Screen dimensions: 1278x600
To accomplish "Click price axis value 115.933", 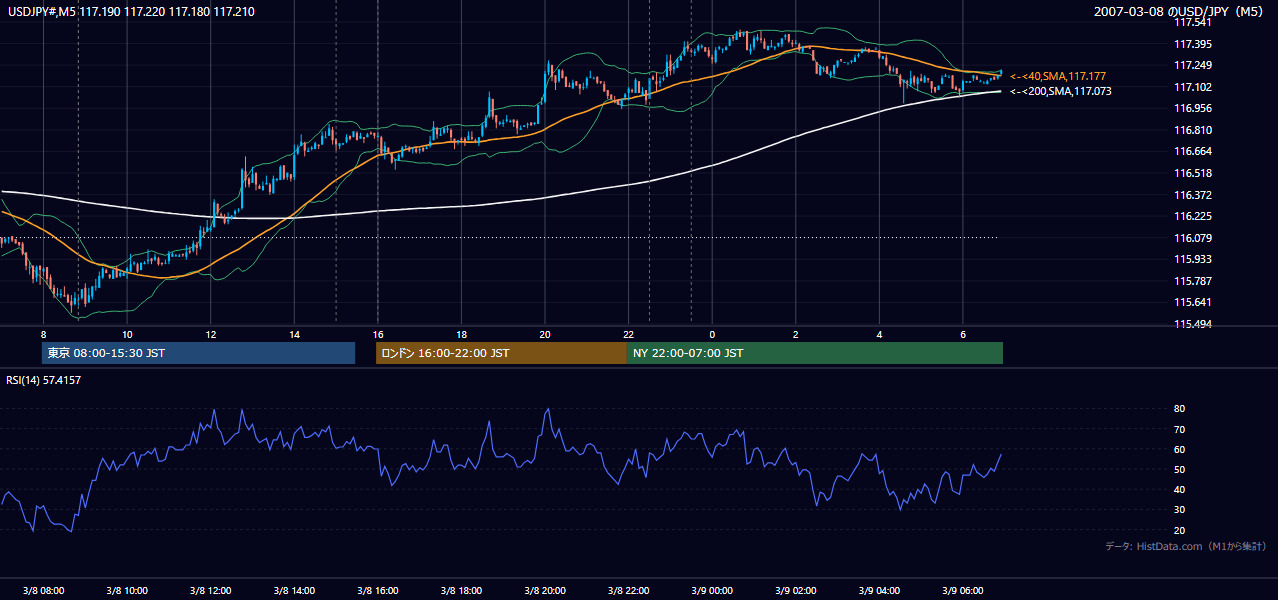I will (x=1193, y=259).
